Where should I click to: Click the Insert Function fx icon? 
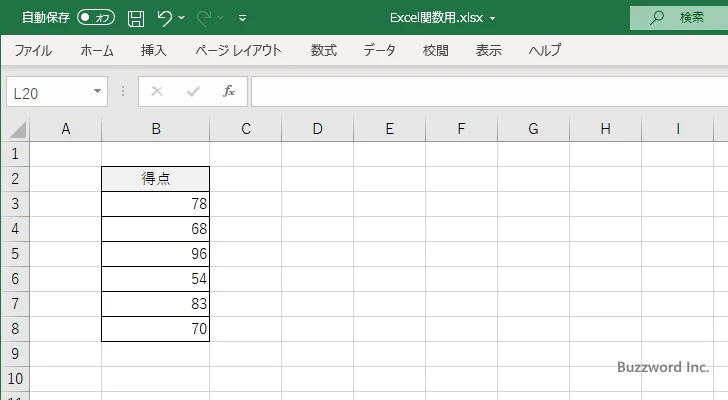pos(228,91)
